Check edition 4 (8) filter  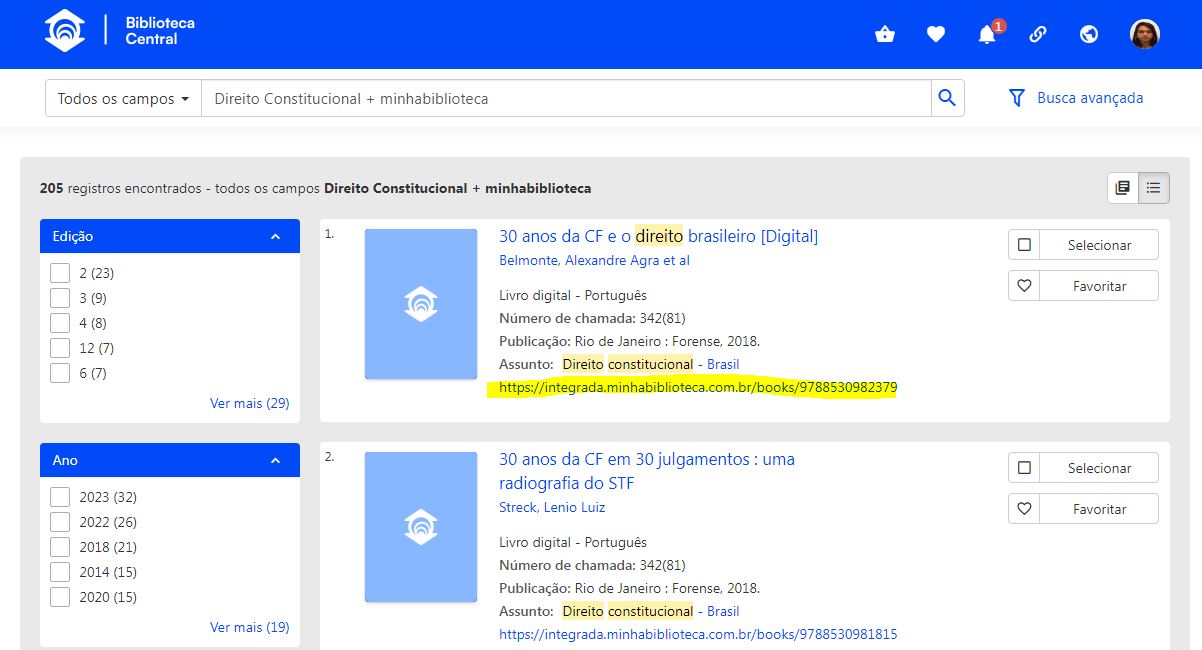click(x=60, y=323)
